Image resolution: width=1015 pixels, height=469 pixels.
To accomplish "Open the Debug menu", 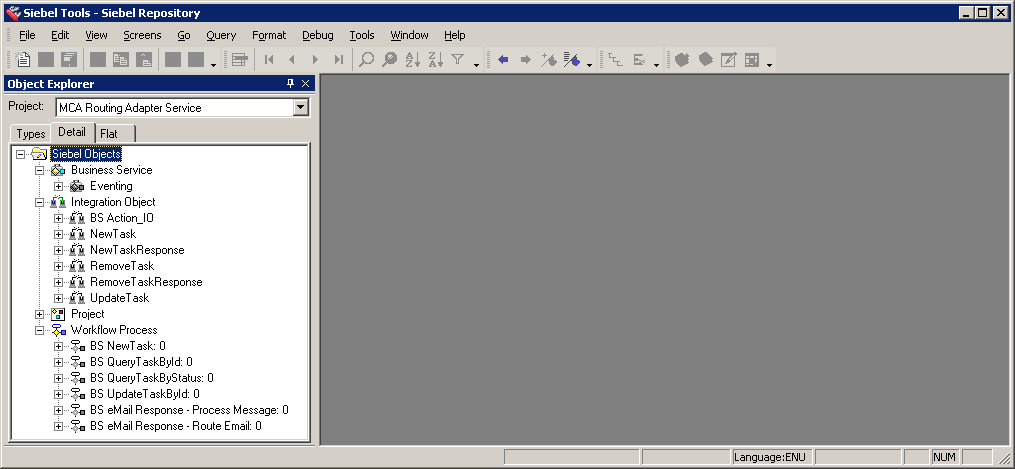I will click(x=318, y=35).
